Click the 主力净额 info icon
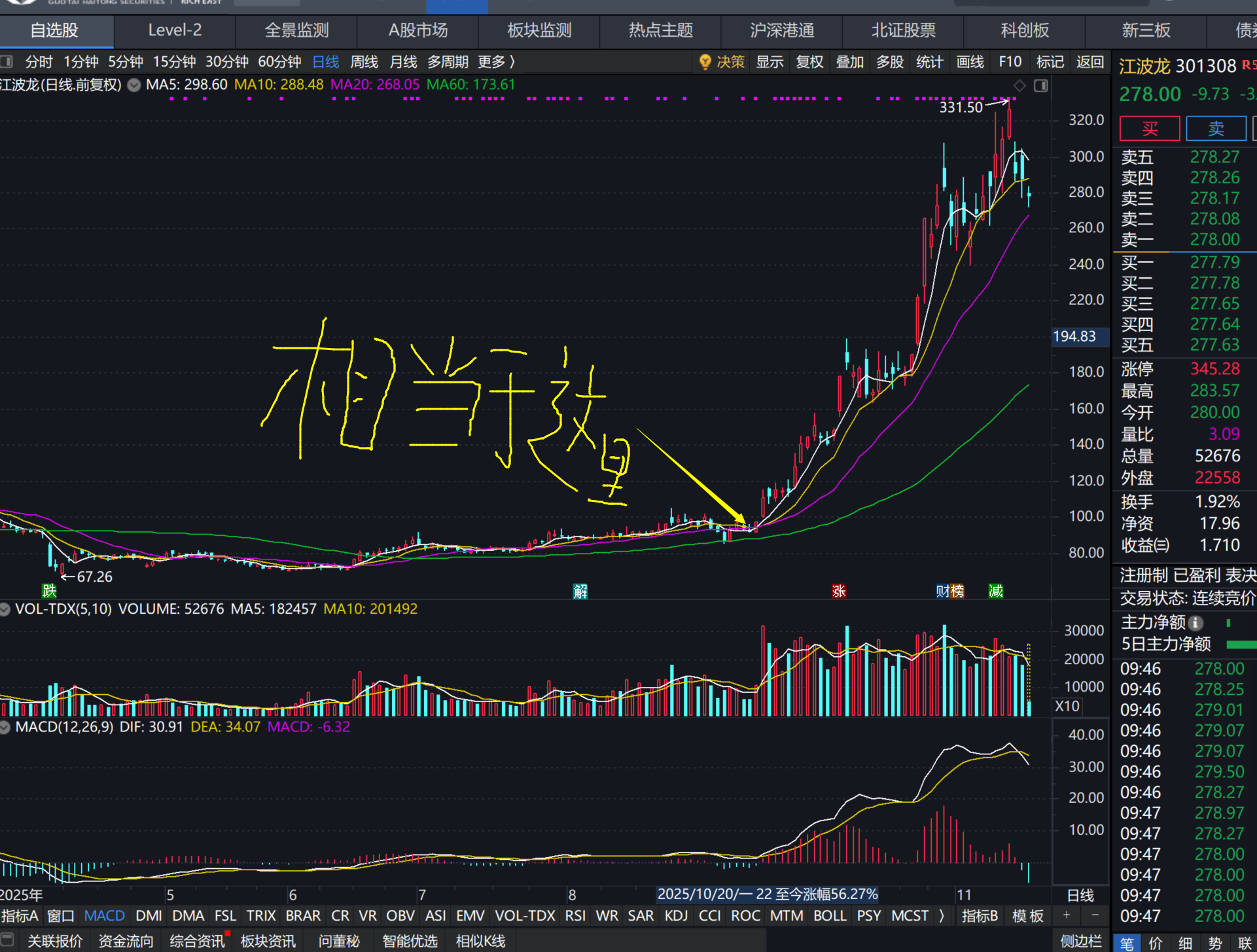Screen dimensions: 1257x952 point(1195,623)
